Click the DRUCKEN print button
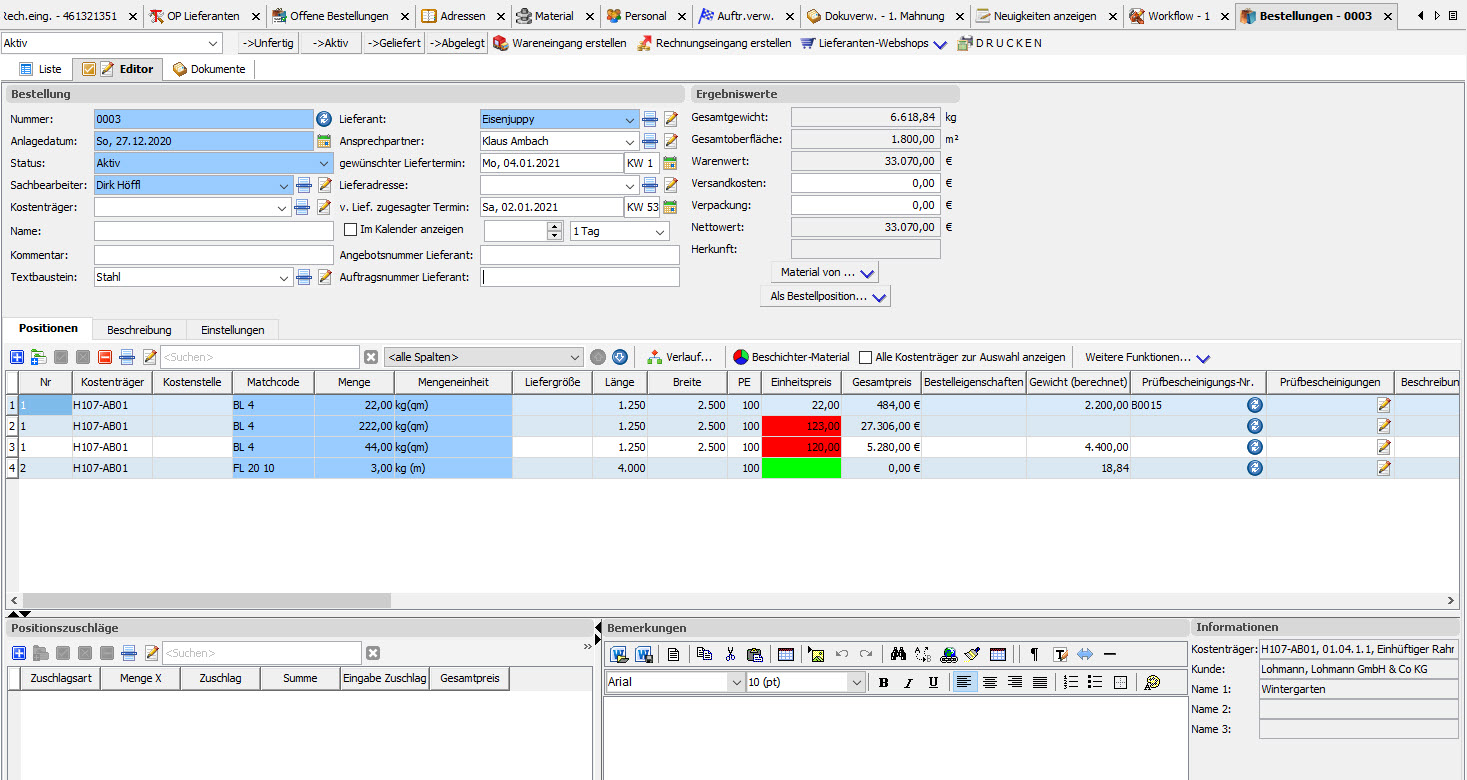 [x=999, y=43]
